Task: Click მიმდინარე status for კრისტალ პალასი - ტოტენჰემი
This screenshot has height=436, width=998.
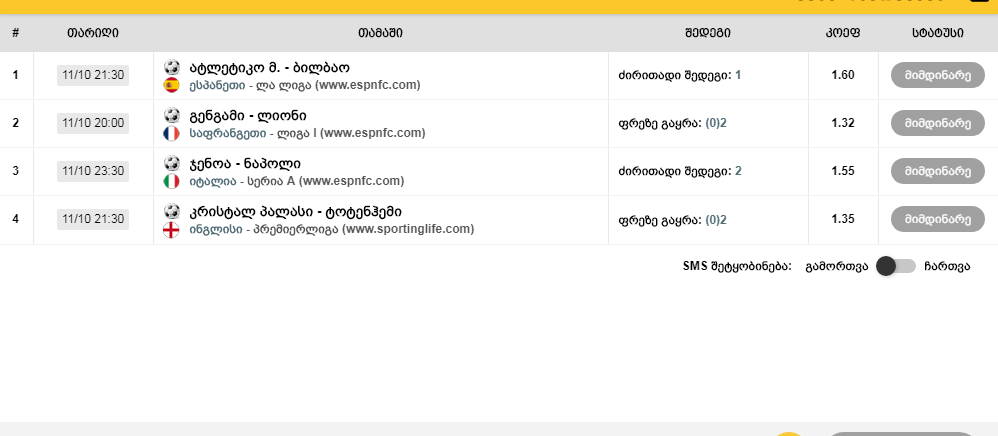Action: 938,219
